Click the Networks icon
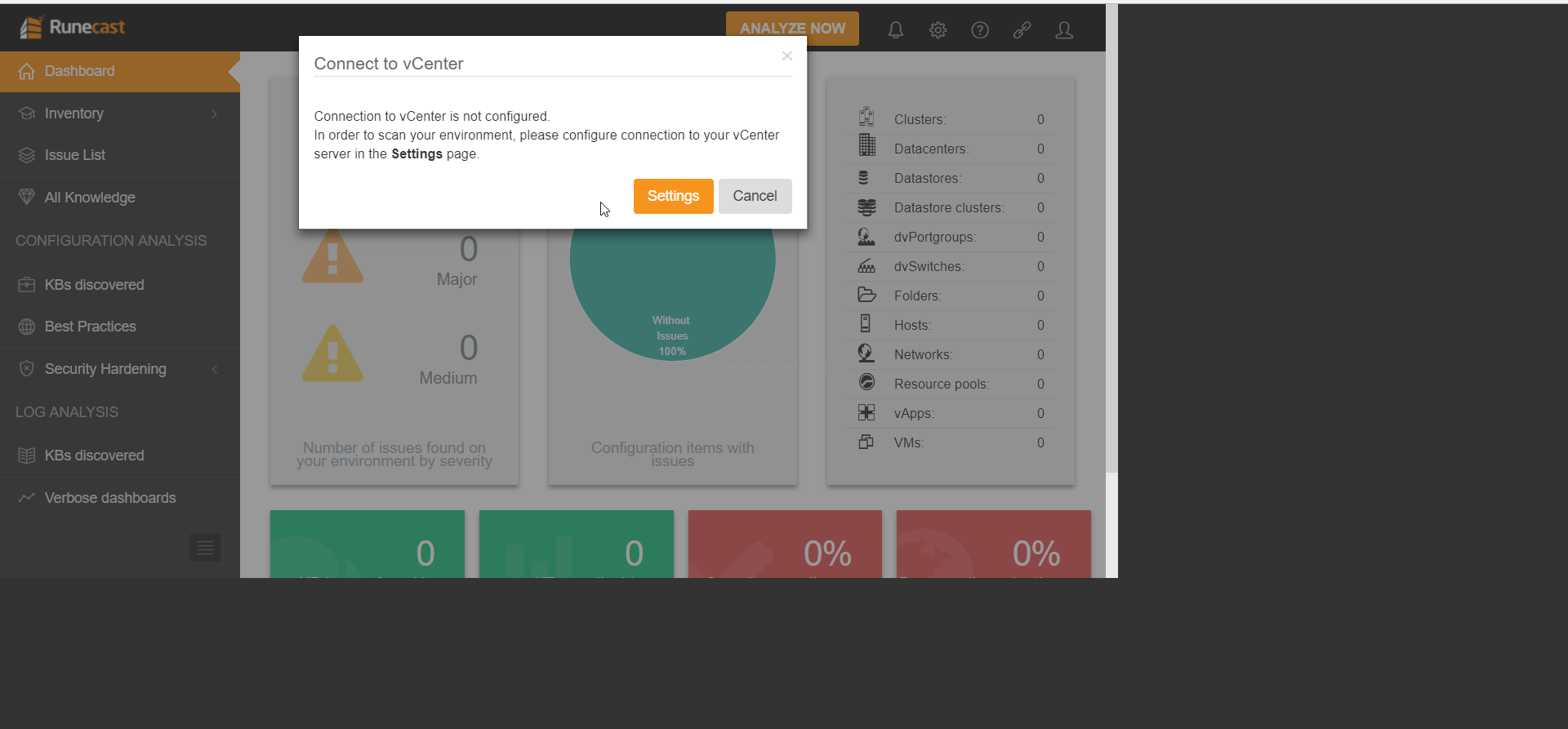 tap(866, 353)
